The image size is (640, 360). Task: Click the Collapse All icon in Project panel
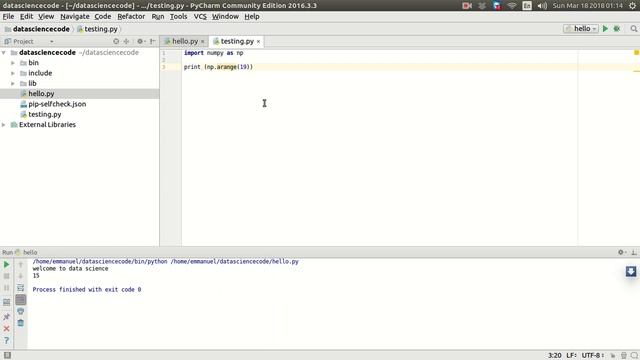pyautogui.click(x=127, y=41)
